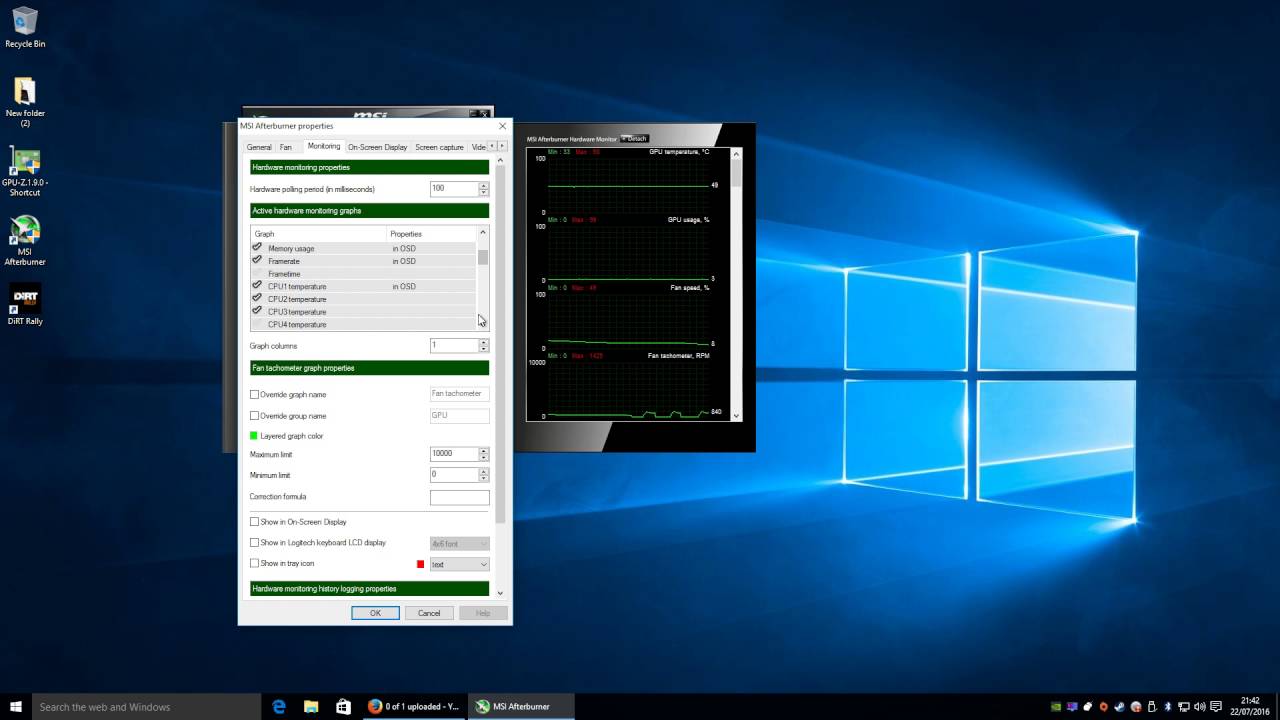Click the Cancel button
This screenshot has width=1280, height=720.
pos(429,613)
